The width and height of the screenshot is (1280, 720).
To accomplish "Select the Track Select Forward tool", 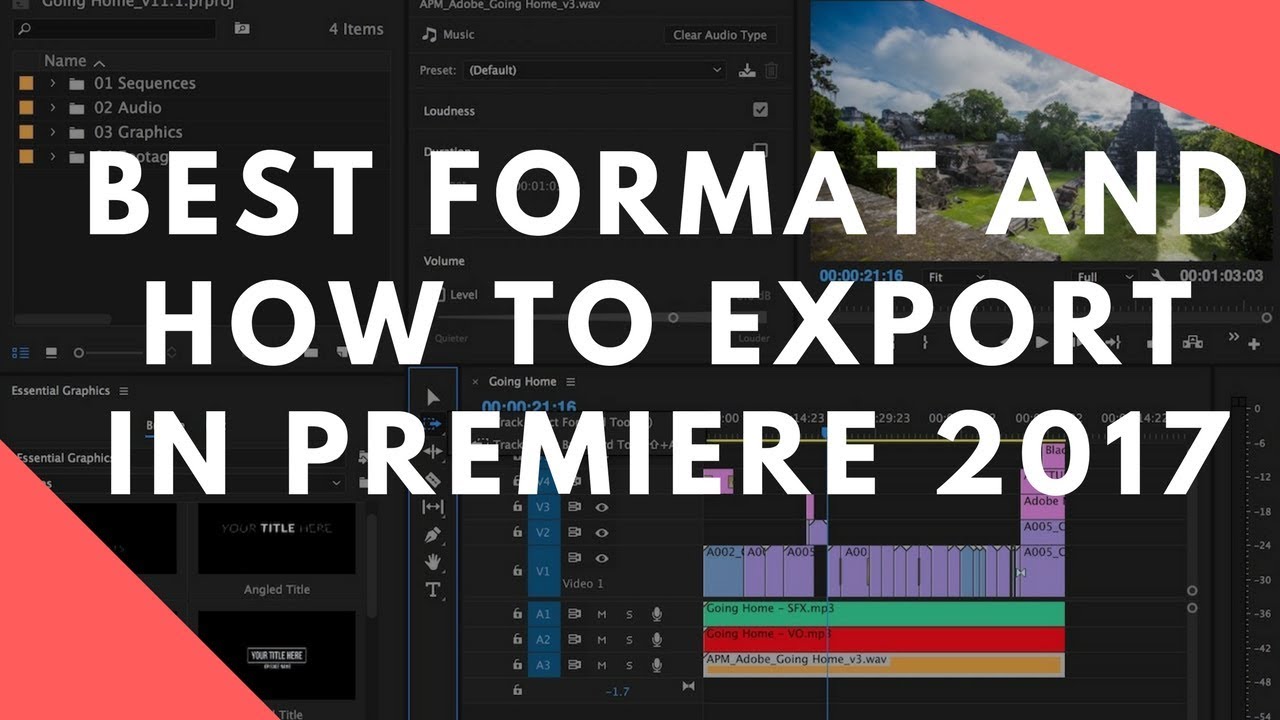I will tap(433, 424).
